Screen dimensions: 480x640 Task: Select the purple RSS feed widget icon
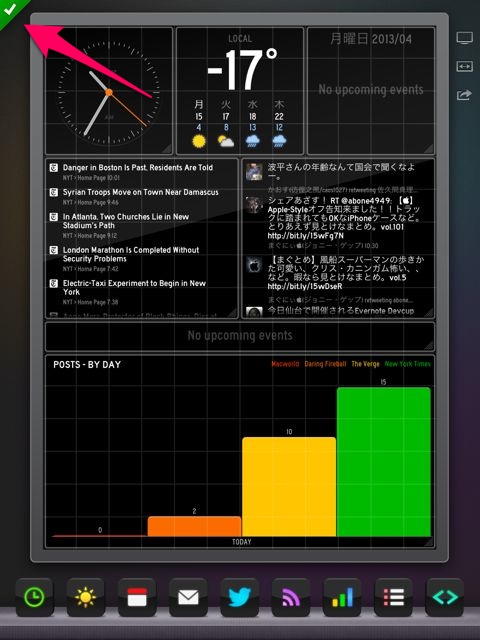(291, 597)
